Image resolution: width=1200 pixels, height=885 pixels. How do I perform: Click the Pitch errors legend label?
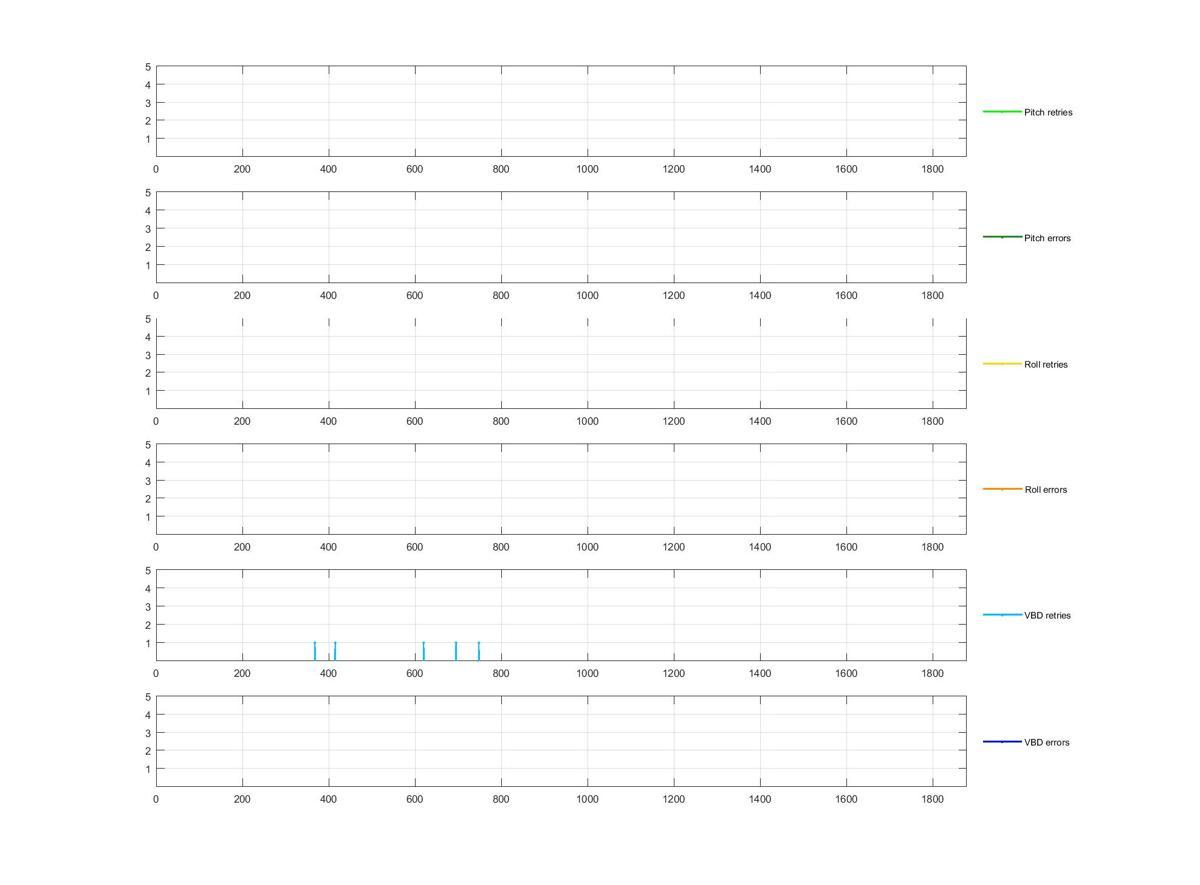click(x=1047, y=239)
